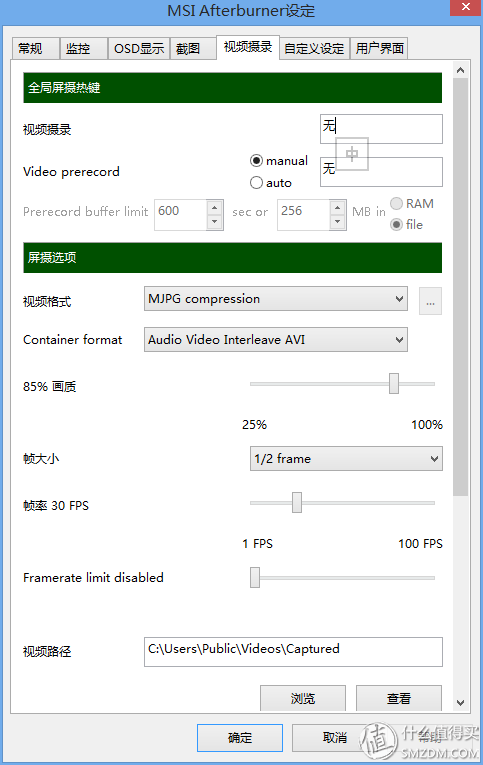Click scrollbar up arrow at top
The image size is (483, 765).
460,70
